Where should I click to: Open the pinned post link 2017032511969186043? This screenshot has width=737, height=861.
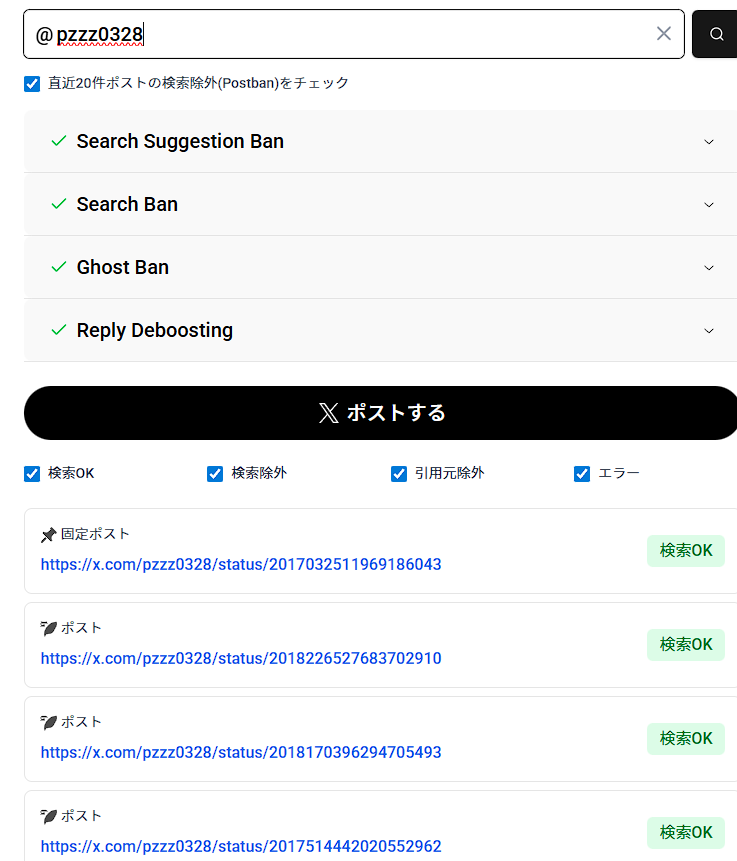point(241,564)
